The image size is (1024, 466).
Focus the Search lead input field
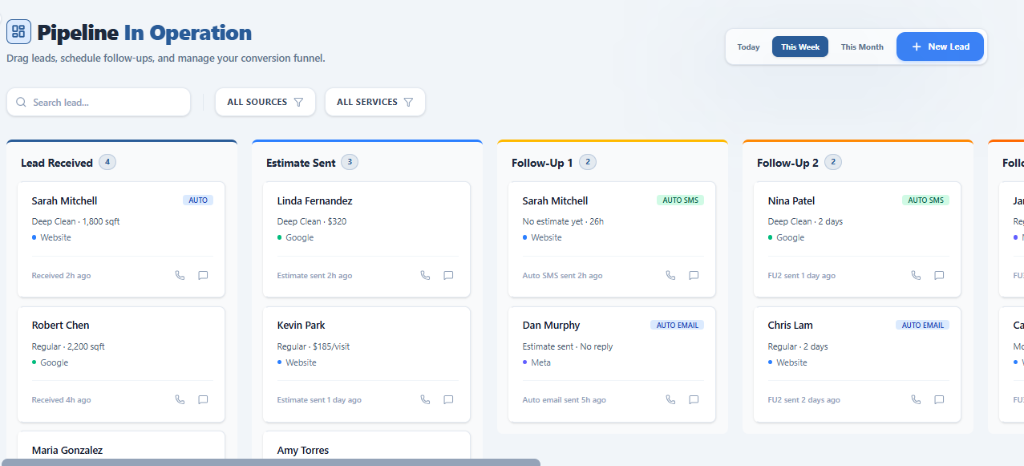click(x=99, y=102)
